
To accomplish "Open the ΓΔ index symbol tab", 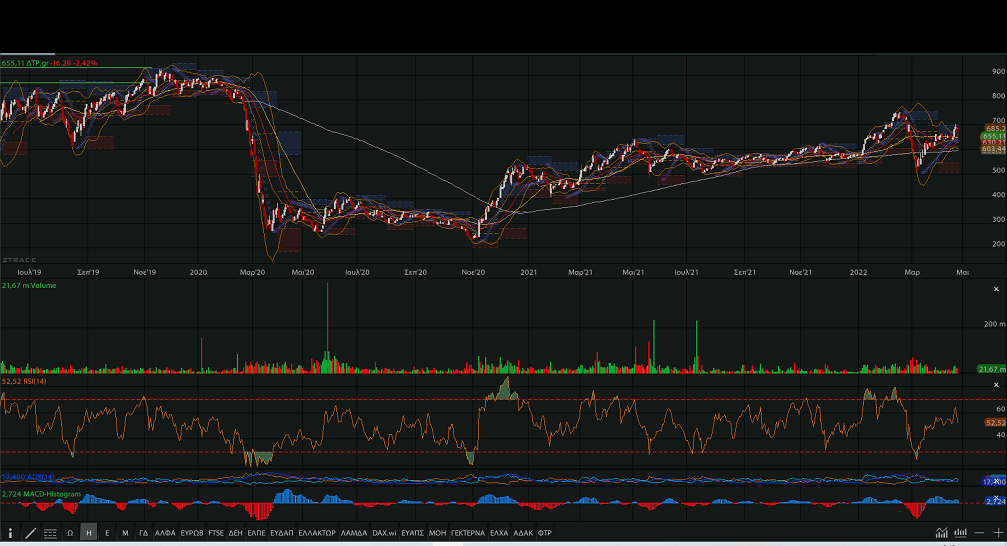I will (x=144, y=533).
